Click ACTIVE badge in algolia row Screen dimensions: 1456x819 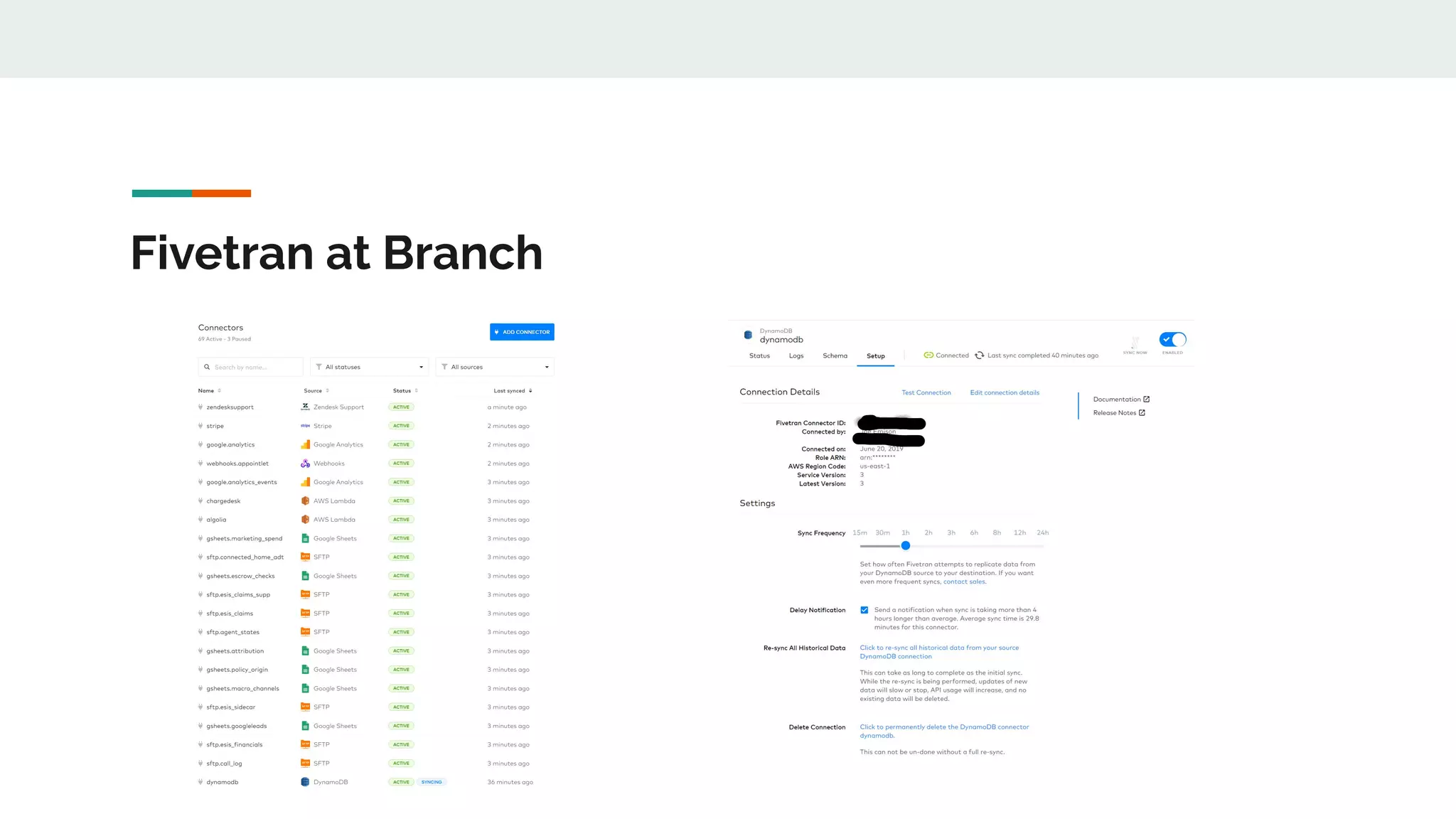point(402,520)
